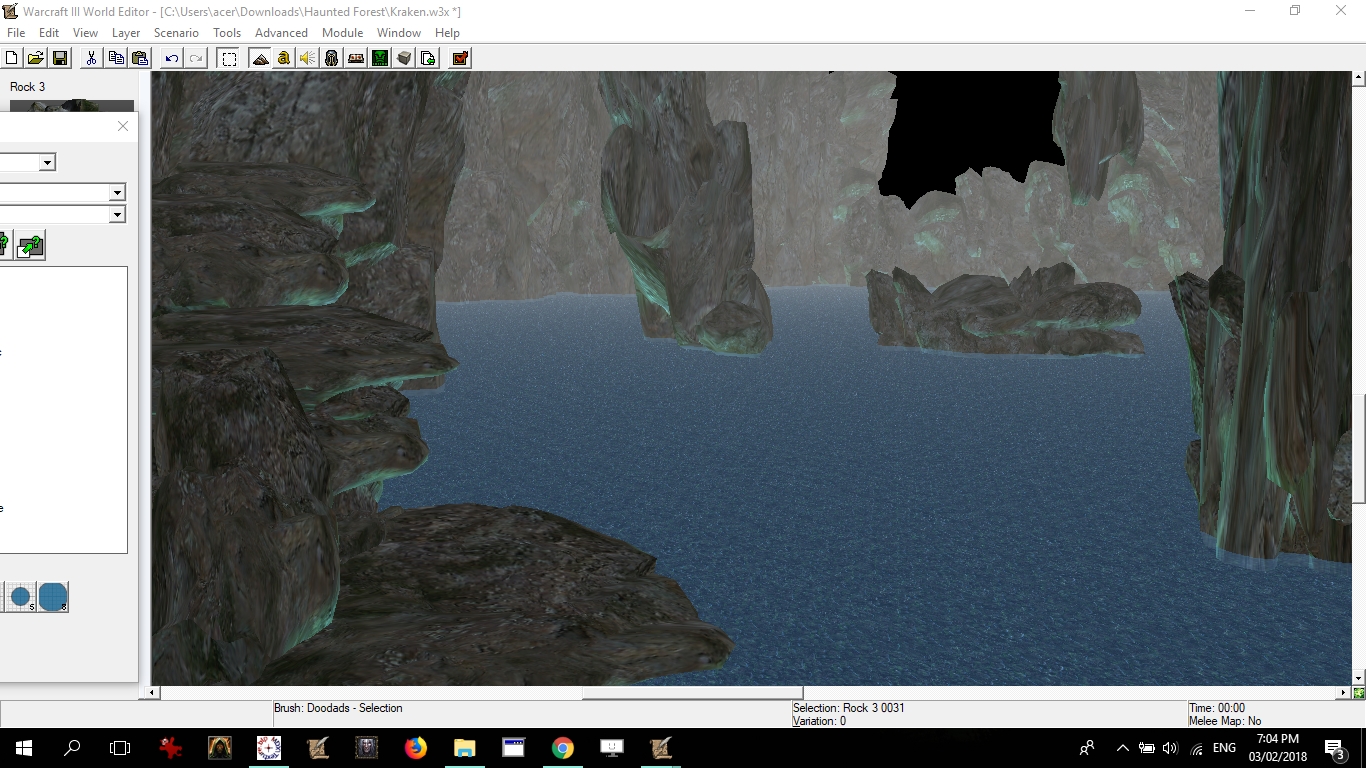Click the rightmost green question-mark palette button
Viewport: 1366px width, 768px height.
pyautogui.click(x=30, y=245)
